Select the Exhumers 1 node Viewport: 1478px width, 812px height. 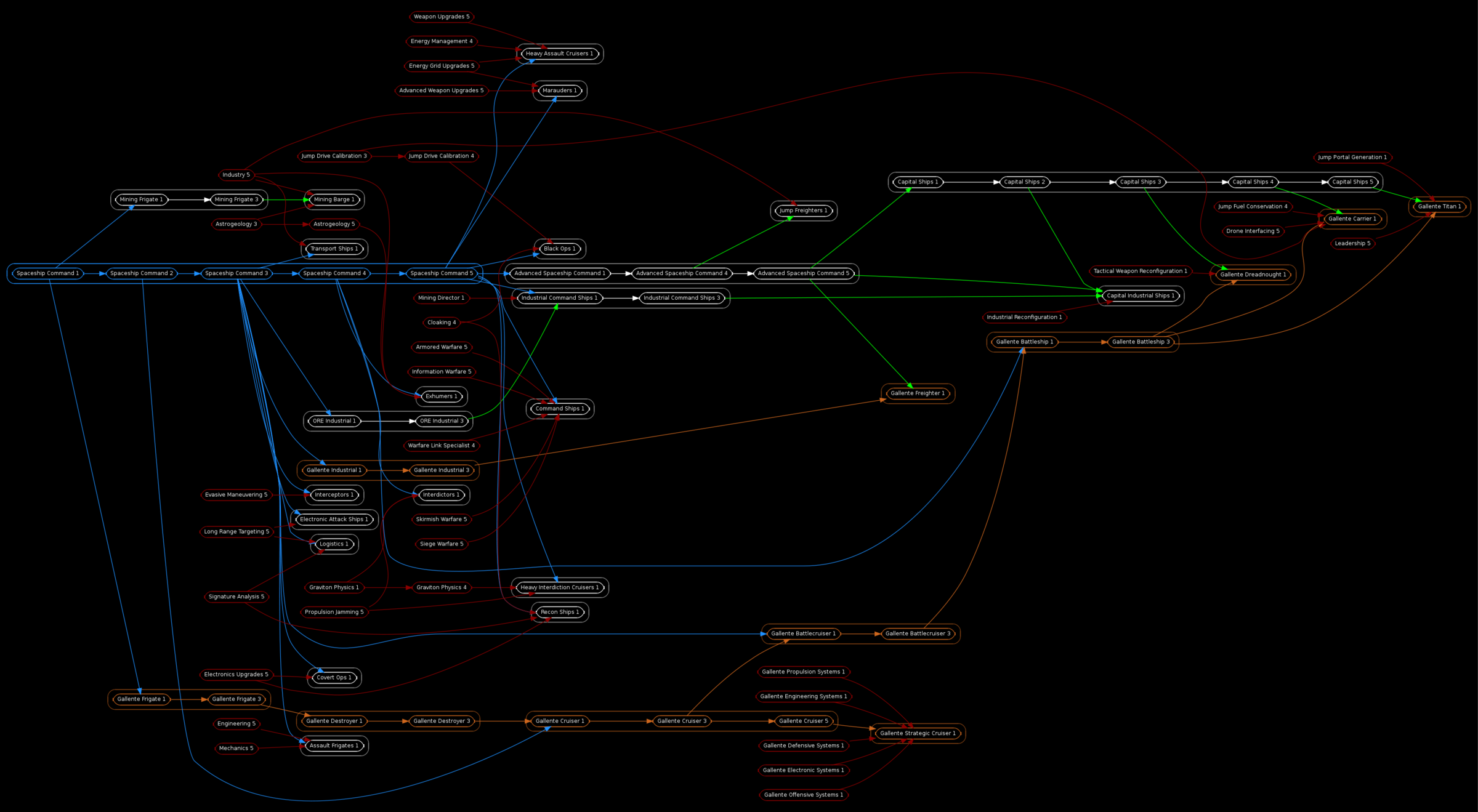click(x=441, y=396)
